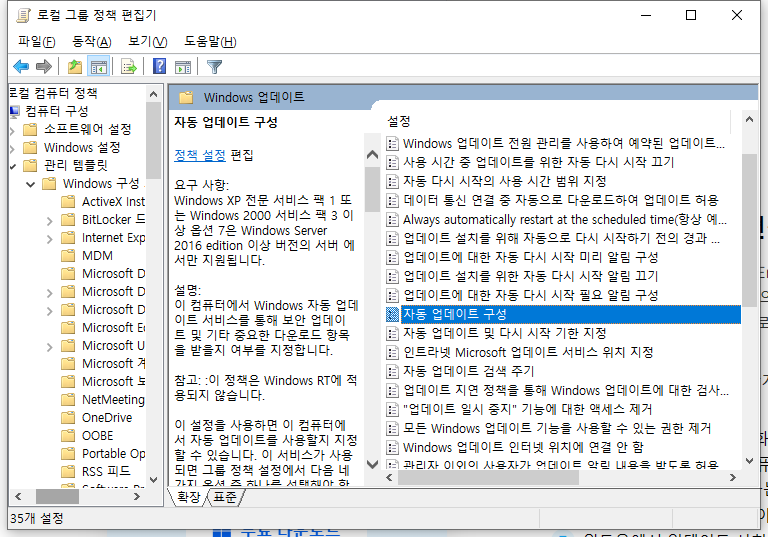Viewport: 768px width, 537px height.
Task: Open the 파일(F) menu
Action: coord(37,41)
